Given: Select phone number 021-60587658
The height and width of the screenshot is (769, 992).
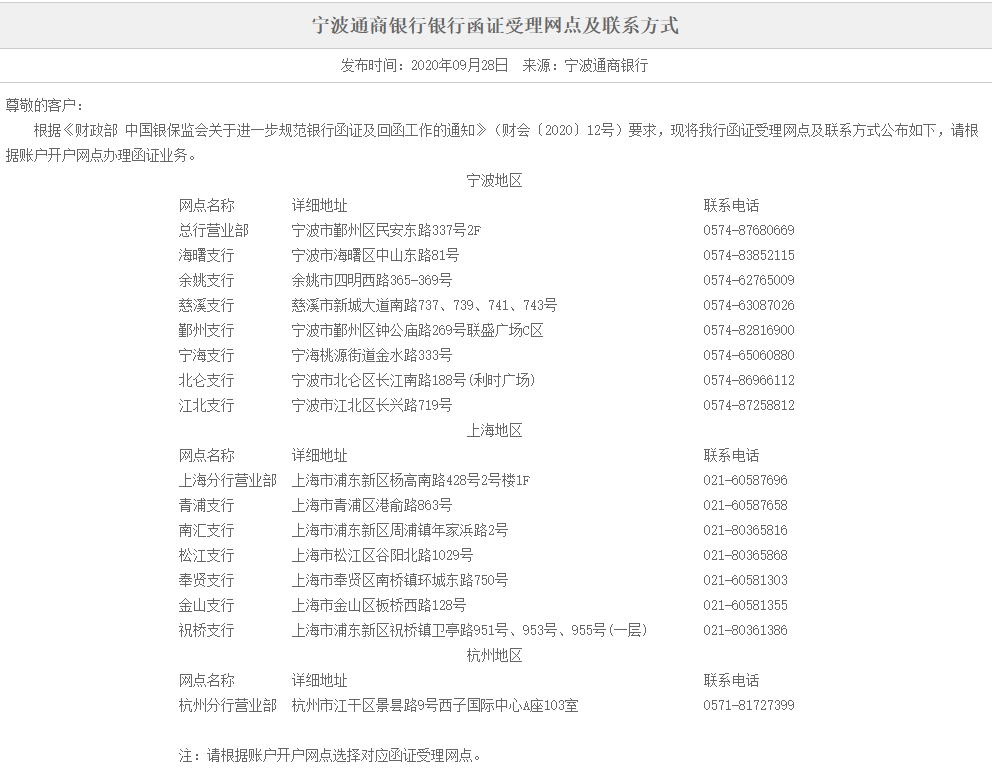Looking at the screenshot, I should coord(745,505).
